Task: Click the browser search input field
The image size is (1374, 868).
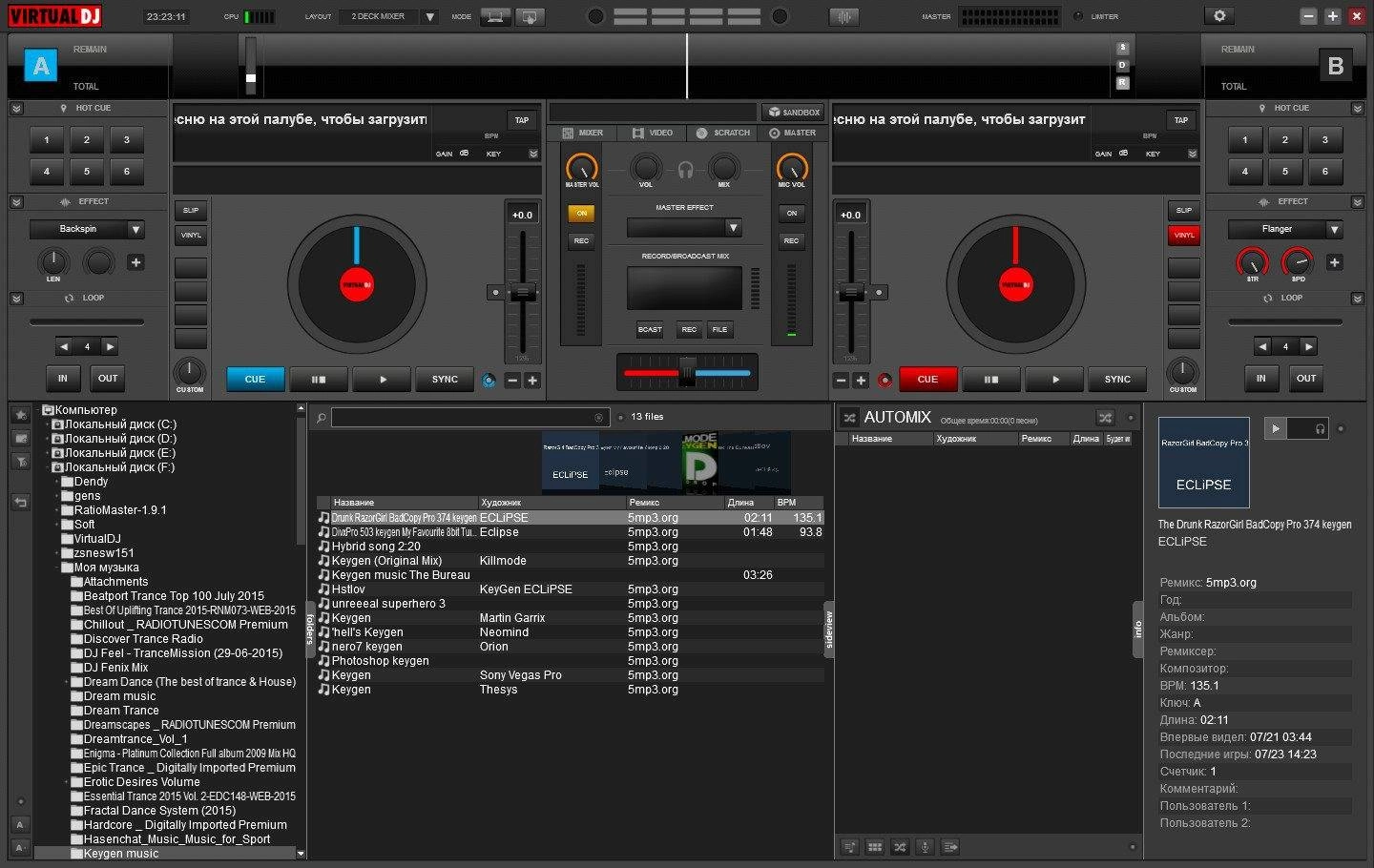Action: tap(468, 418)
